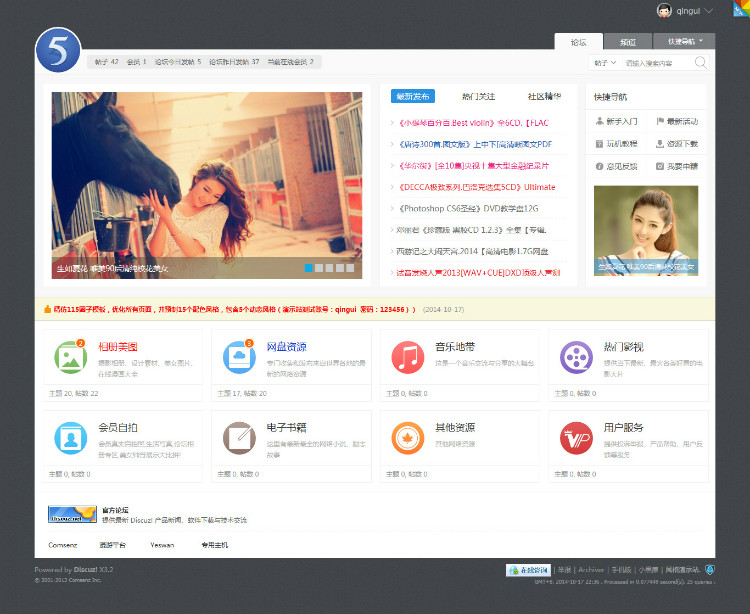The height and width of the screenshot is (614, 750).
Task: Click the shield icon in footer
Action: click(x=710, y=570)
